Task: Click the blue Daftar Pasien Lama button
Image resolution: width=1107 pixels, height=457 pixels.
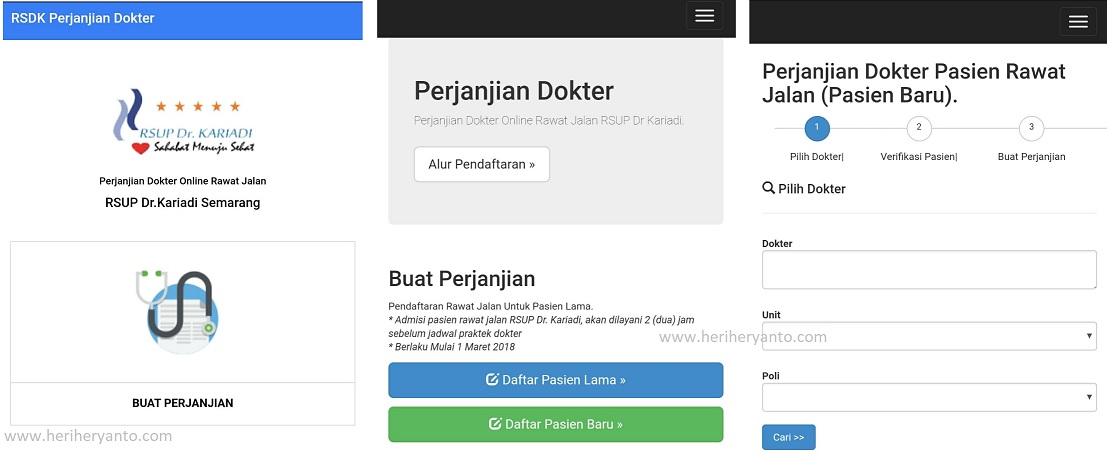Action: click(556, 380)
